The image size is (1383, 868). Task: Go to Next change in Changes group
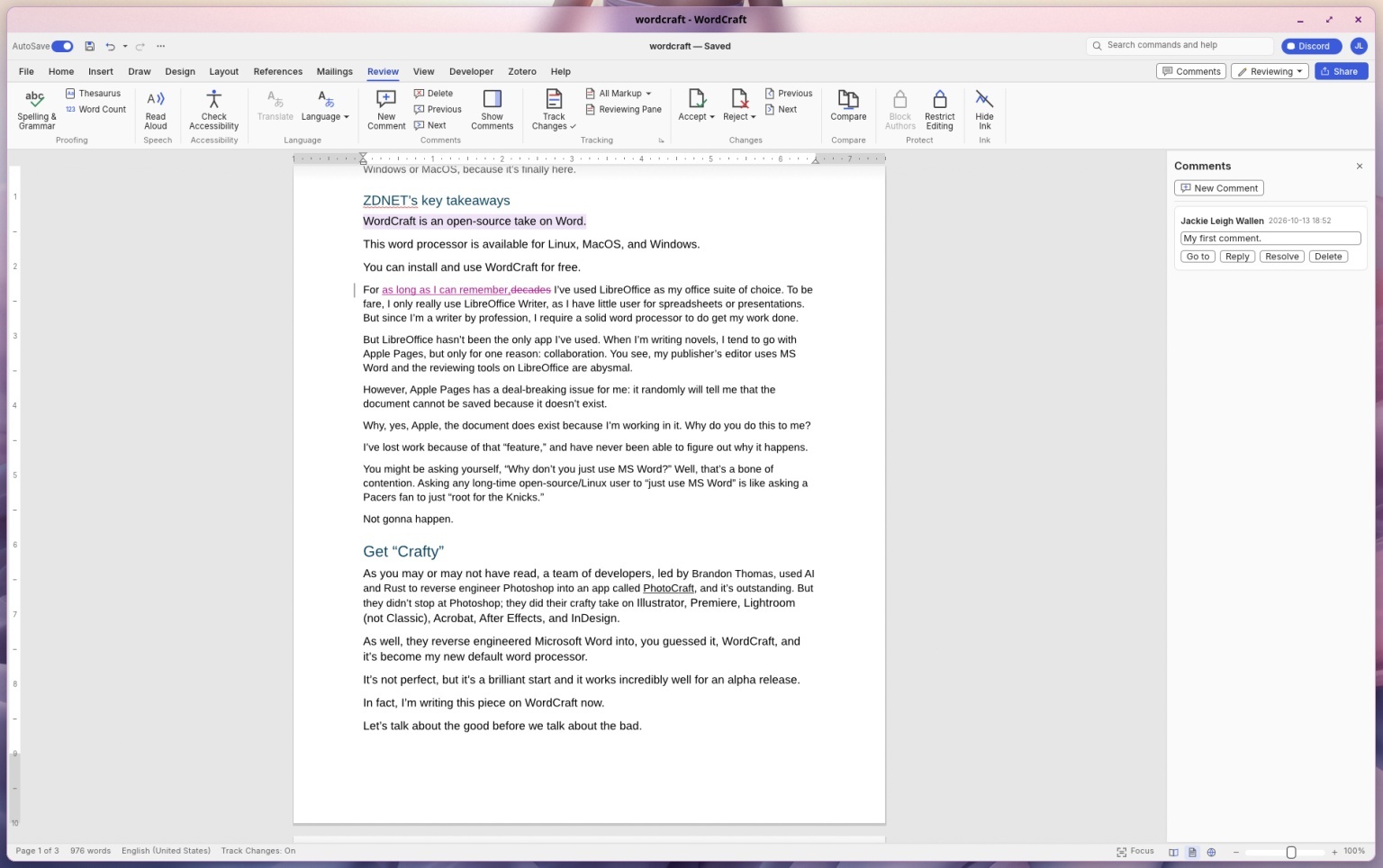click(781, 110)
